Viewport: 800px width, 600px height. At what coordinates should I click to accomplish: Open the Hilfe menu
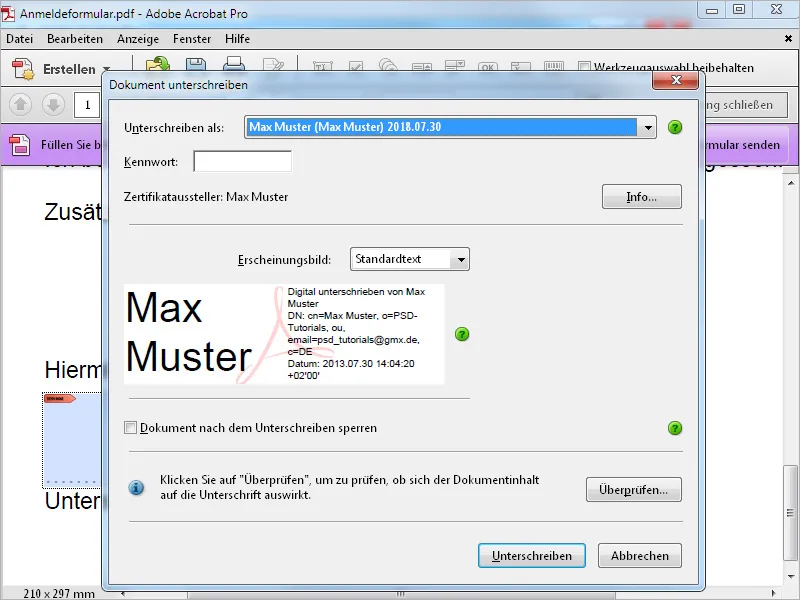click(237, 39)
